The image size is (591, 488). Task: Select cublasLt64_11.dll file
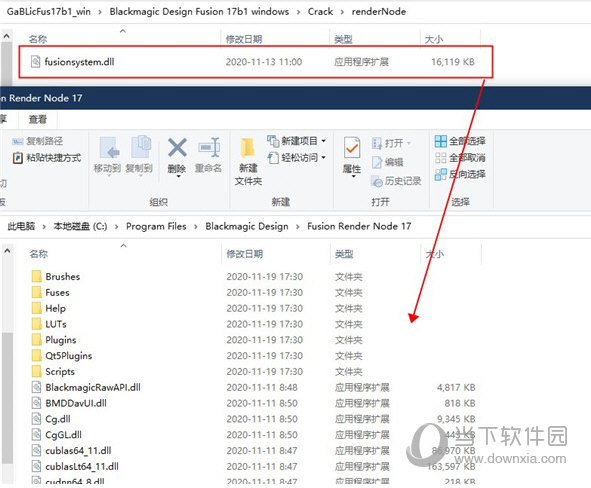coord(82,467)
